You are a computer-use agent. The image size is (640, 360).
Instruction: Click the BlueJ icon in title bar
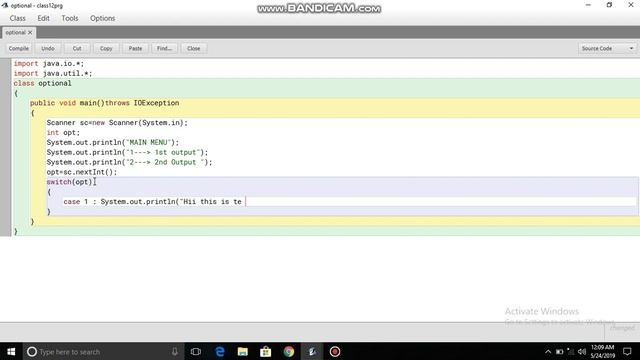[x=5, y=5]
